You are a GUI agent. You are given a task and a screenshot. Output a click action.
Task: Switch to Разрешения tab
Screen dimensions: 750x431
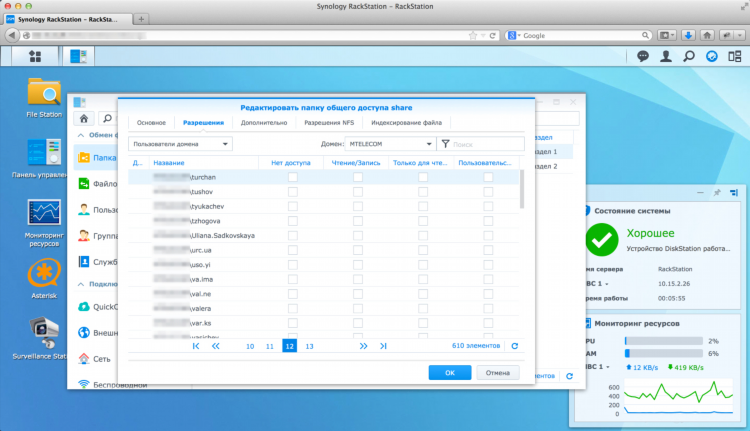pyautogui.click(x=203, y=123)
